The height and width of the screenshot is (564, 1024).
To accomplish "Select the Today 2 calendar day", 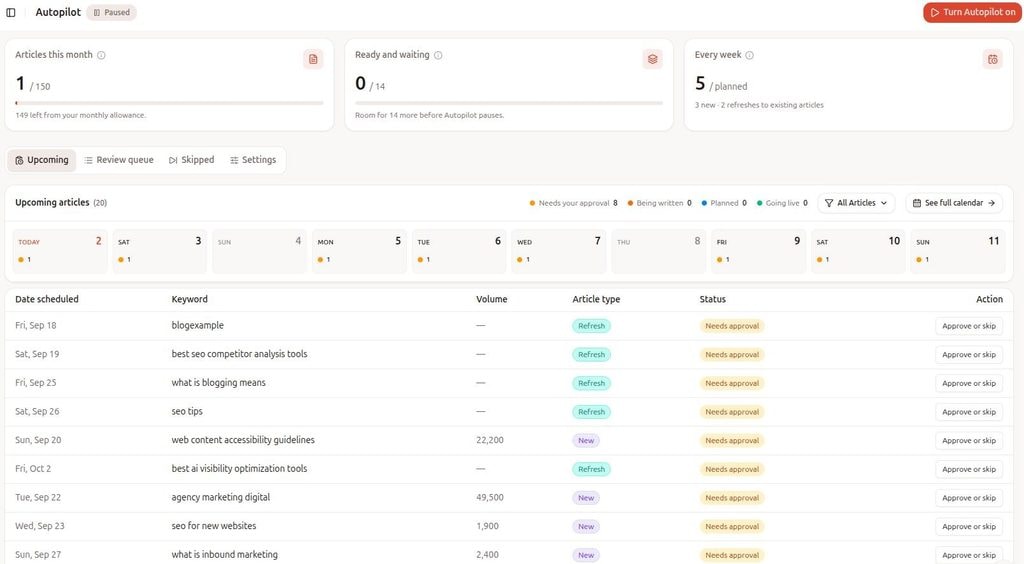I will 60,251.
